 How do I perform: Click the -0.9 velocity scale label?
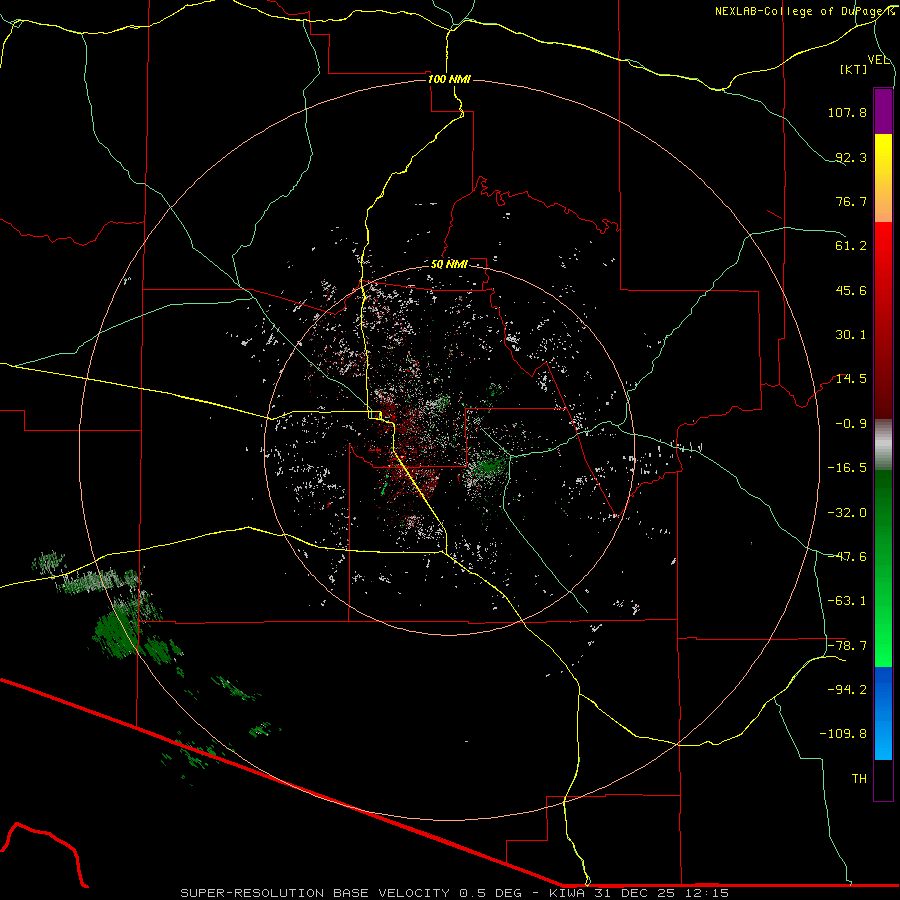(x=850, y=423)
